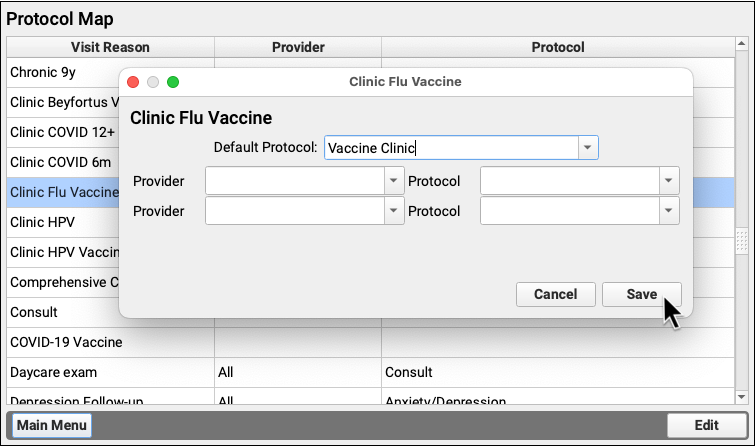Click Cancel in the dialog

[x=556, y=294]
